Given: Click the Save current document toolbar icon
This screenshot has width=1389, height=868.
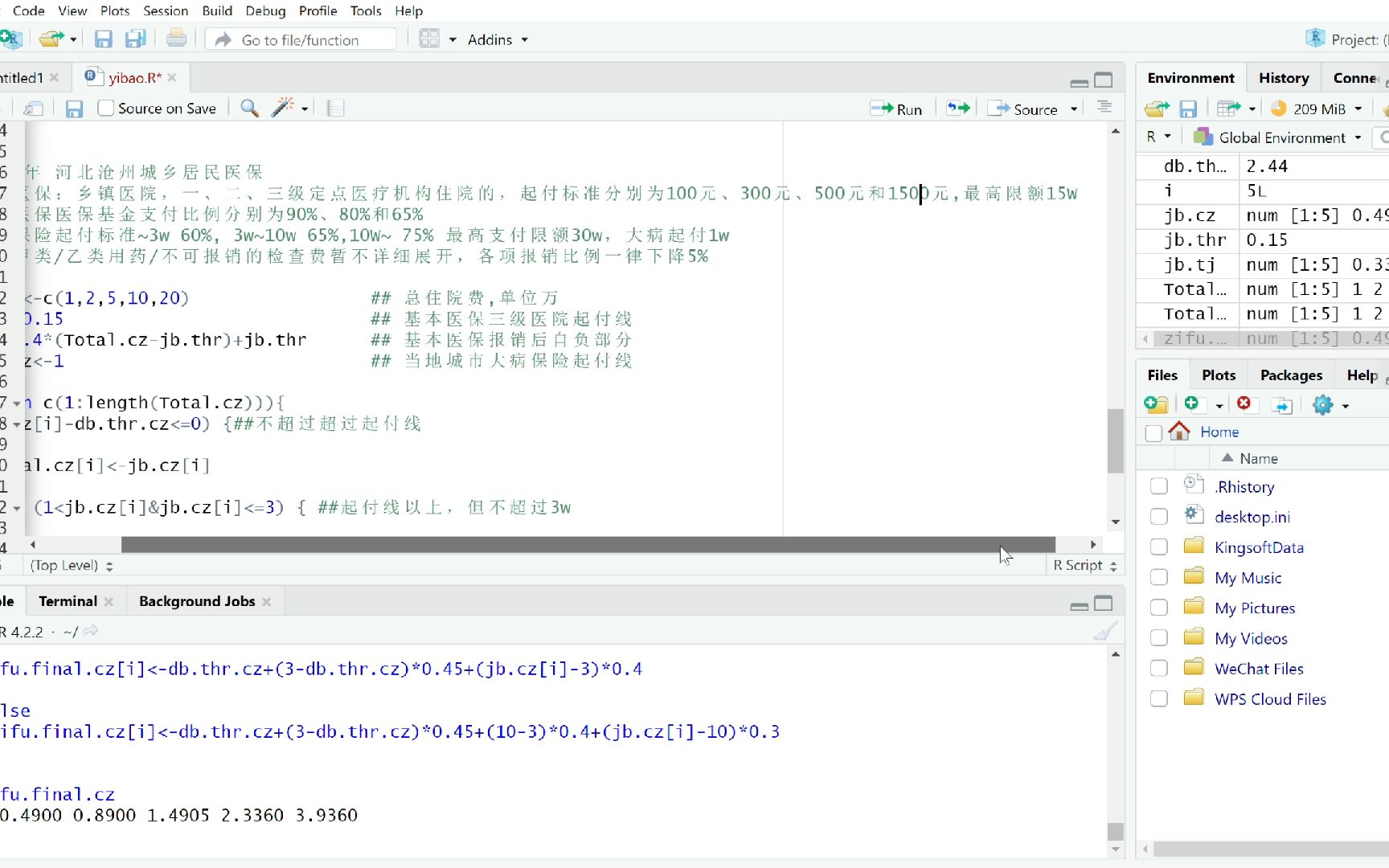Looking at the screenshot, I should 103,39.
